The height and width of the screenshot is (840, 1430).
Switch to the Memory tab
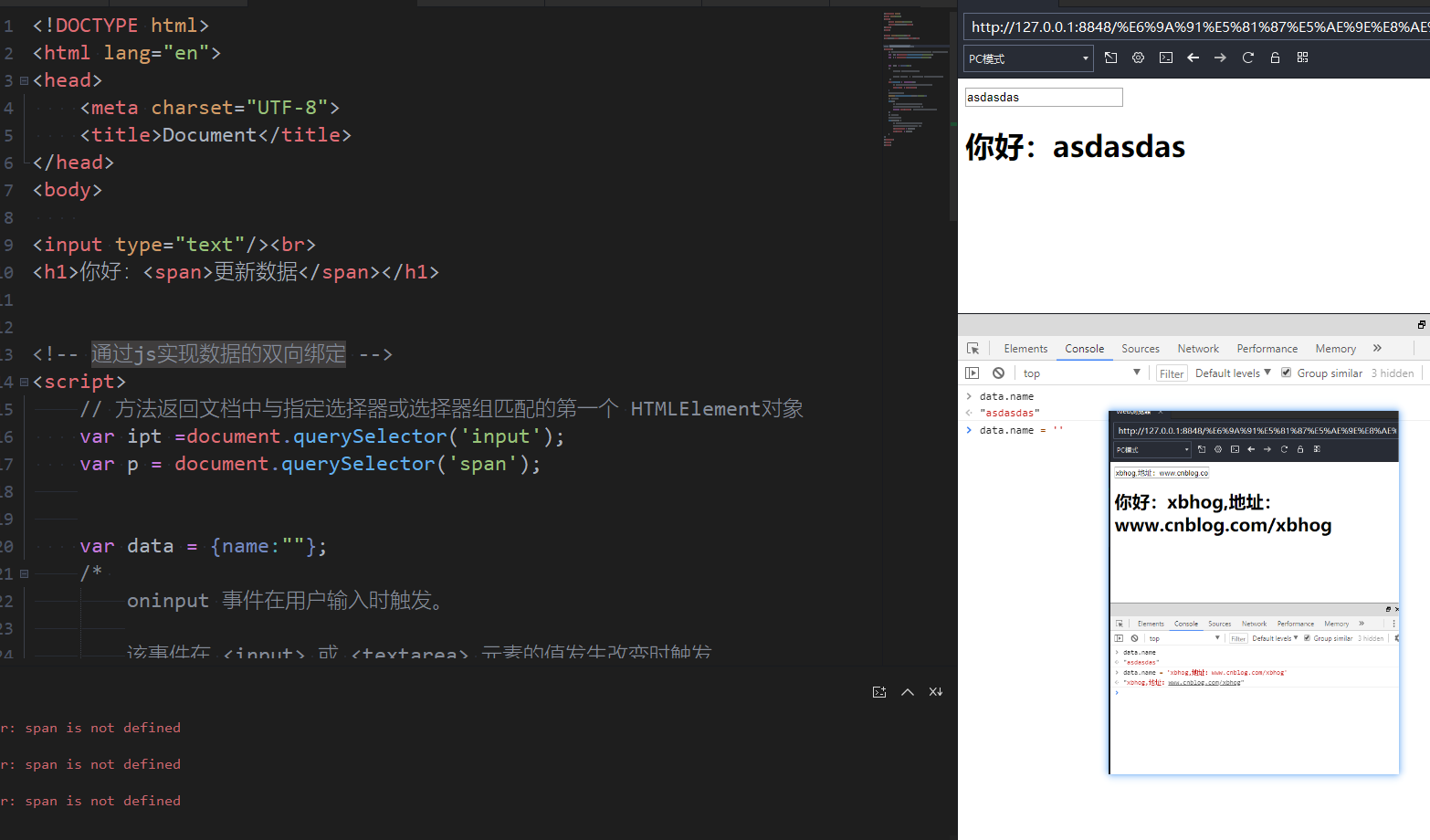(1335, 349)
